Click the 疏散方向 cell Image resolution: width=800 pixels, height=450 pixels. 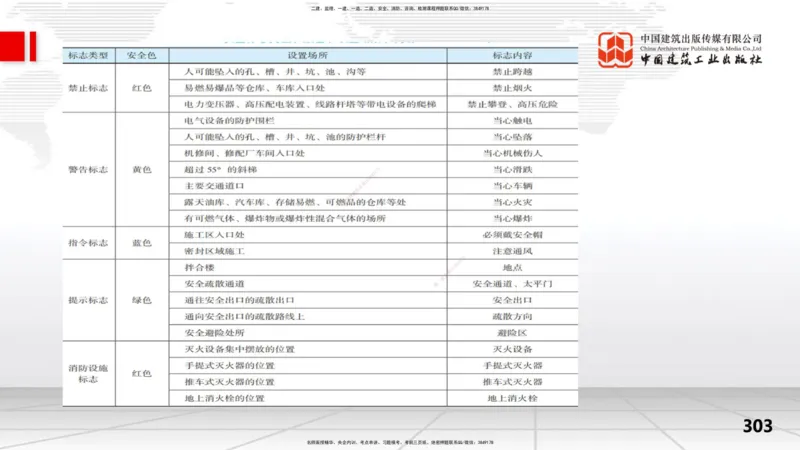pyautogui.click(x=512, y=316)
